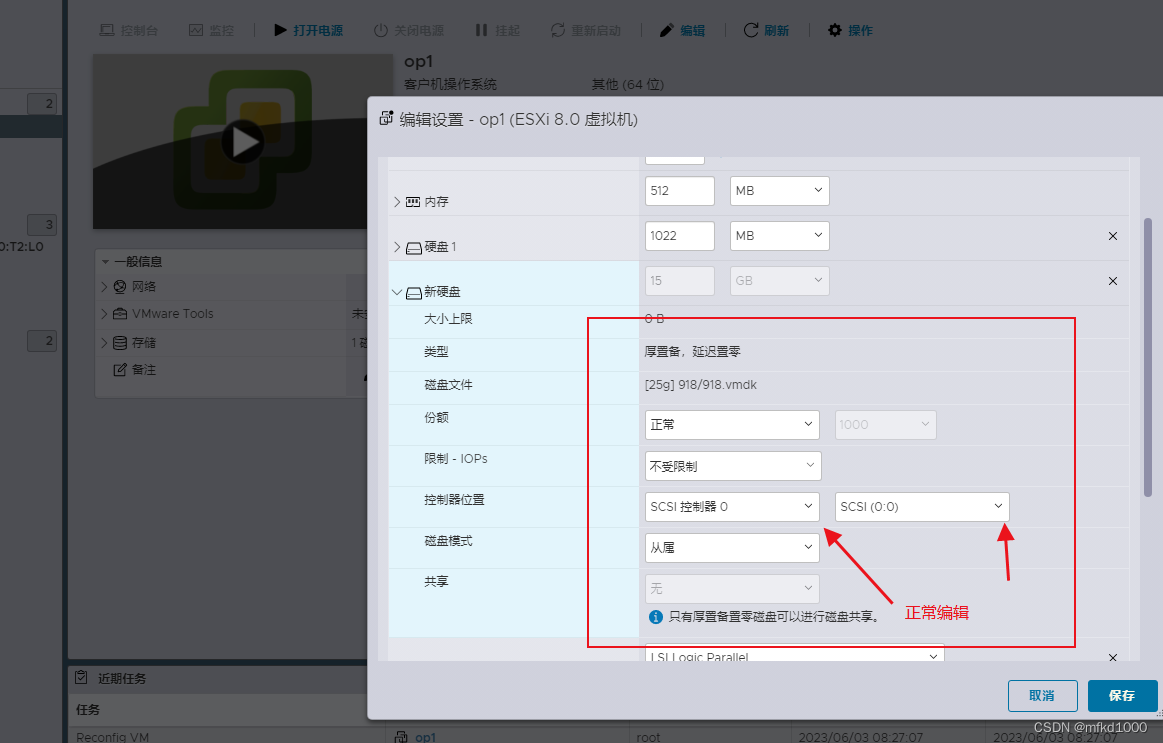Click the 硬盘 1 disk icon

(414, 248)
